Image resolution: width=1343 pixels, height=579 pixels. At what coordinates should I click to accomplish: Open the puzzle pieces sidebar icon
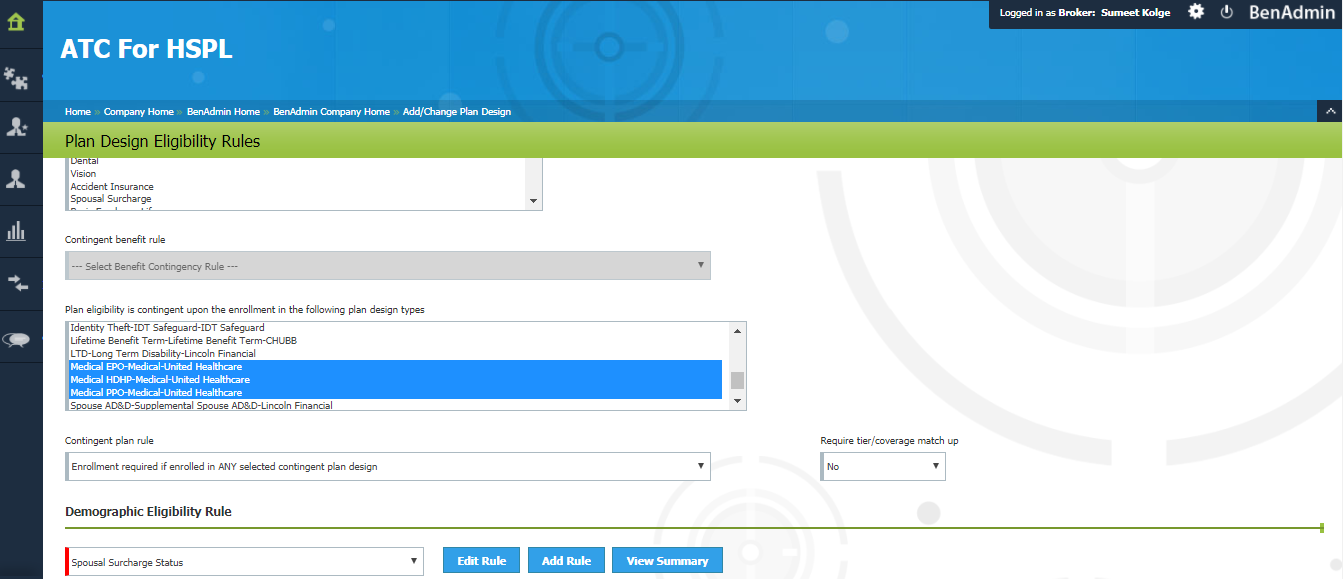(16, 76)
